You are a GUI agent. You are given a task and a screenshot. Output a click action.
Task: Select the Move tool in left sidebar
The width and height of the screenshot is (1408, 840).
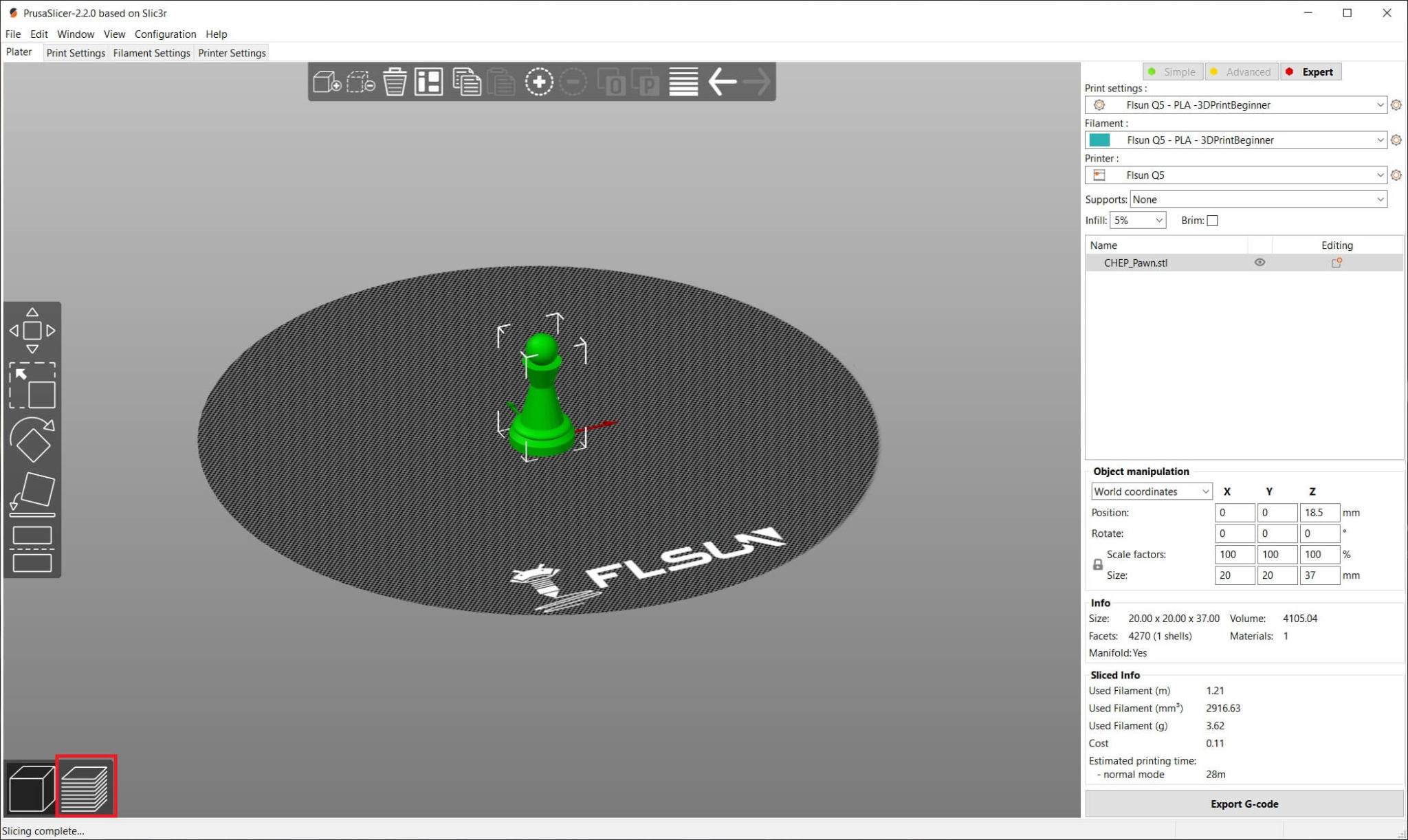coord(32,330)
